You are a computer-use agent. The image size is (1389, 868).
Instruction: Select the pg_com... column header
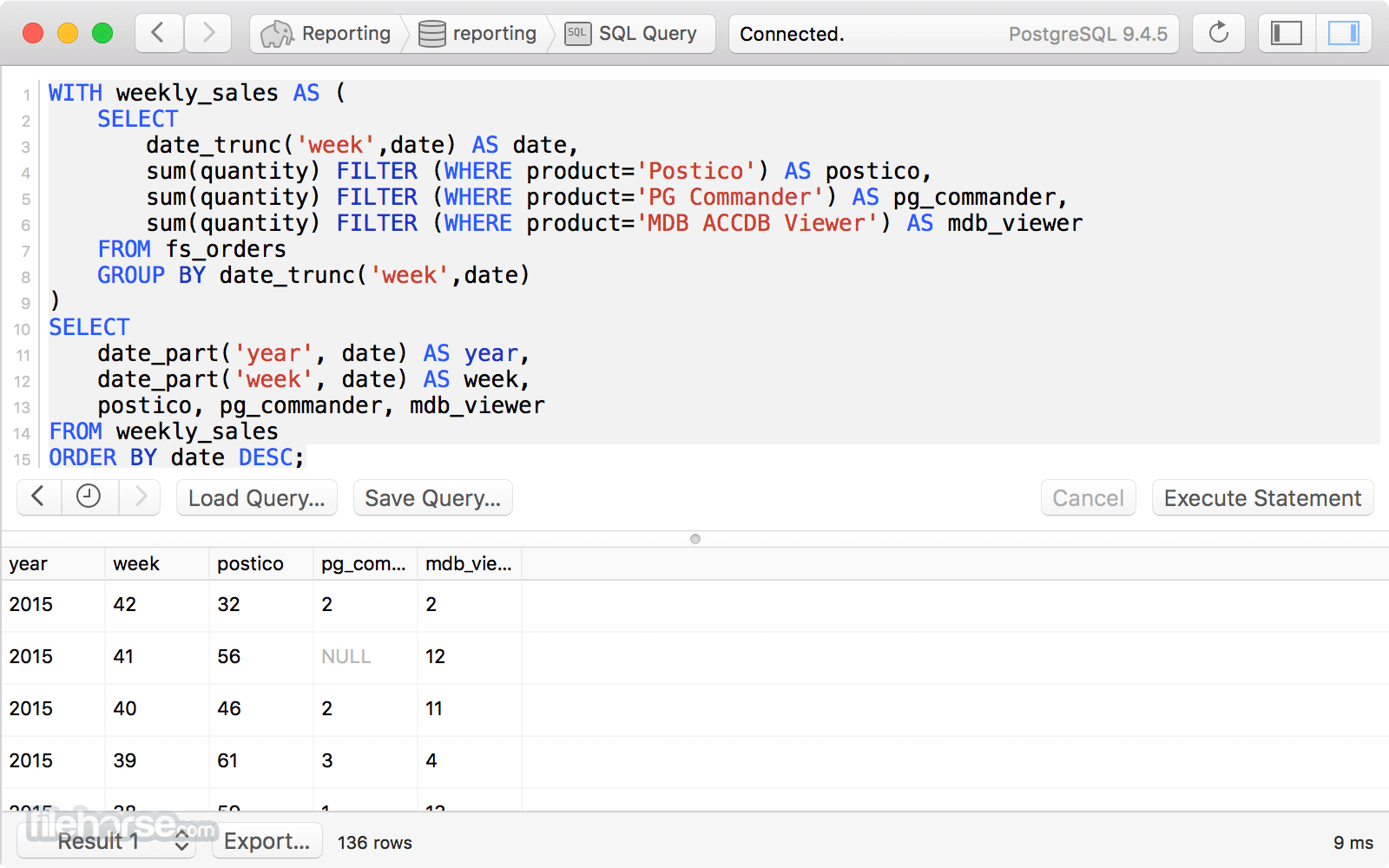pyautogui.click(x=365, y=564)
